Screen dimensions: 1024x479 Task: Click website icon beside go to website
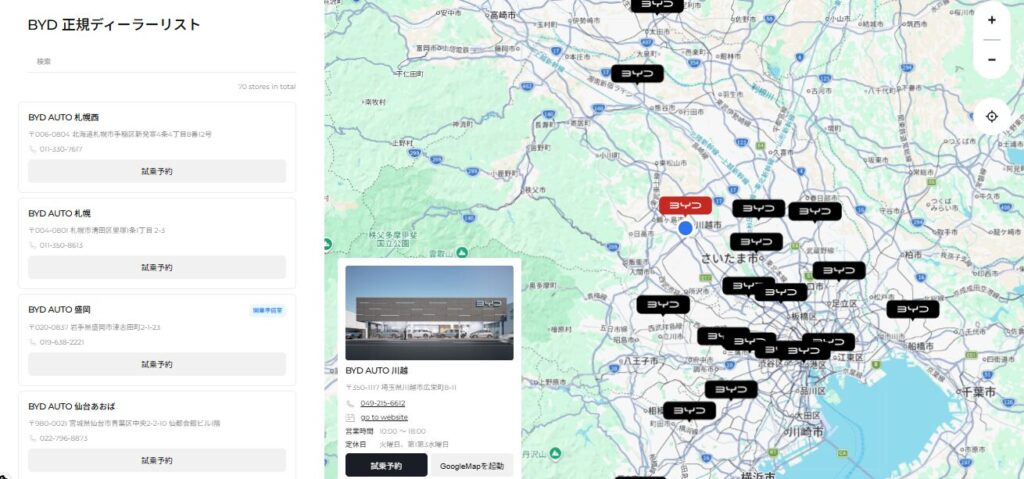click(x=350, y=417)
